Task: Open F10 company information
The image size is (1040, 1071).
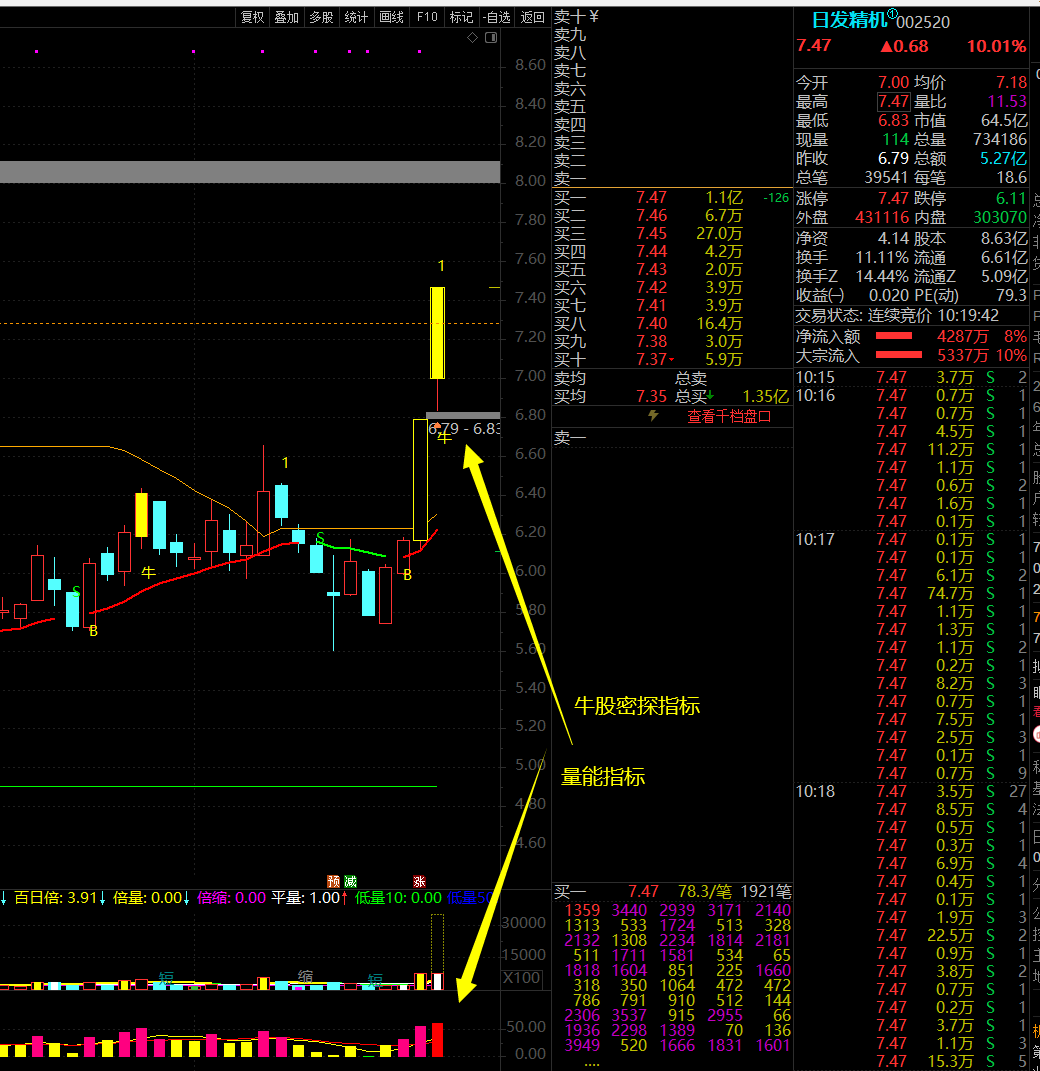Action: pos(427,17)
